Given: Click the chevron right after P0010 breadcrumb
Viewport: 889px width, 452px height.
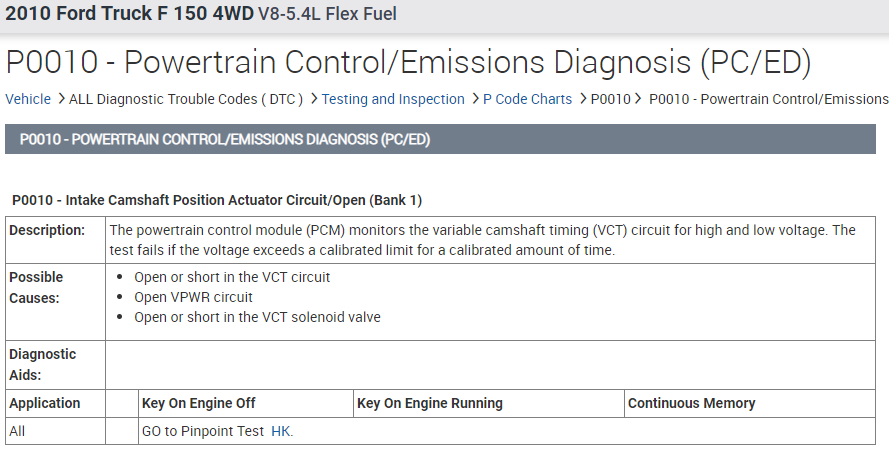Looking at the screenshot, I should click(638, 99).
